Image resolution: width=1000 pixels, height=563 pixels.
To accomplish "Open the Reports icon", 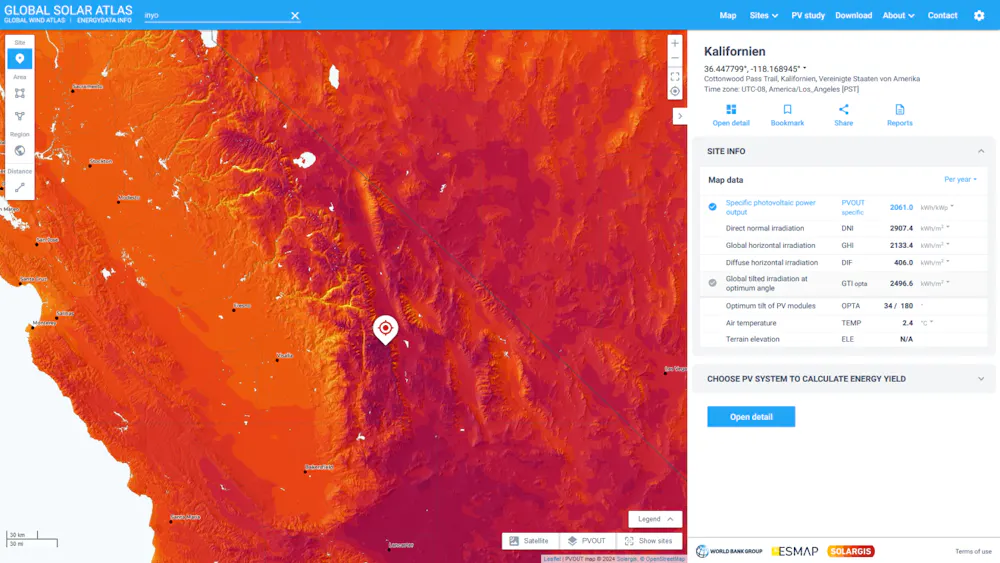I will (899, 110).
